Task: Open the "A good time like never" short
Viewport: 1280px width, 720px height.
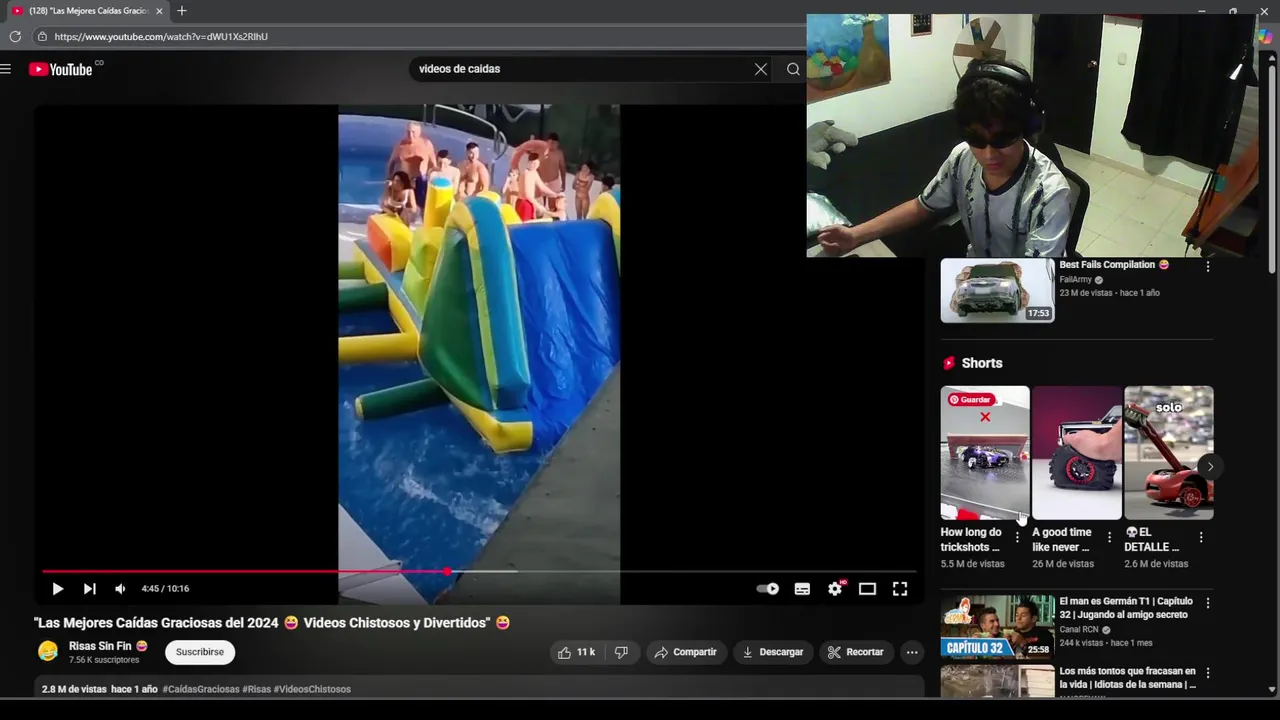Action: coord(1077,453)
